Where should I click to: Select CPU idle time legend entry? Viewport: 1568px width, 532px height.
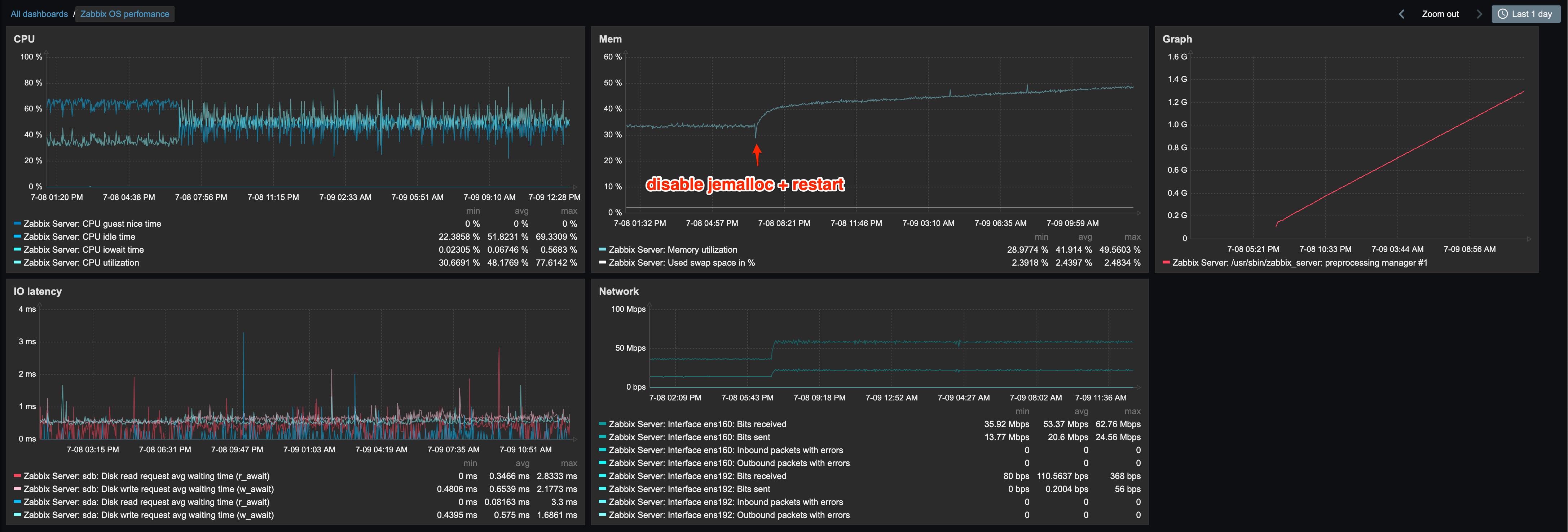point(79,237)
